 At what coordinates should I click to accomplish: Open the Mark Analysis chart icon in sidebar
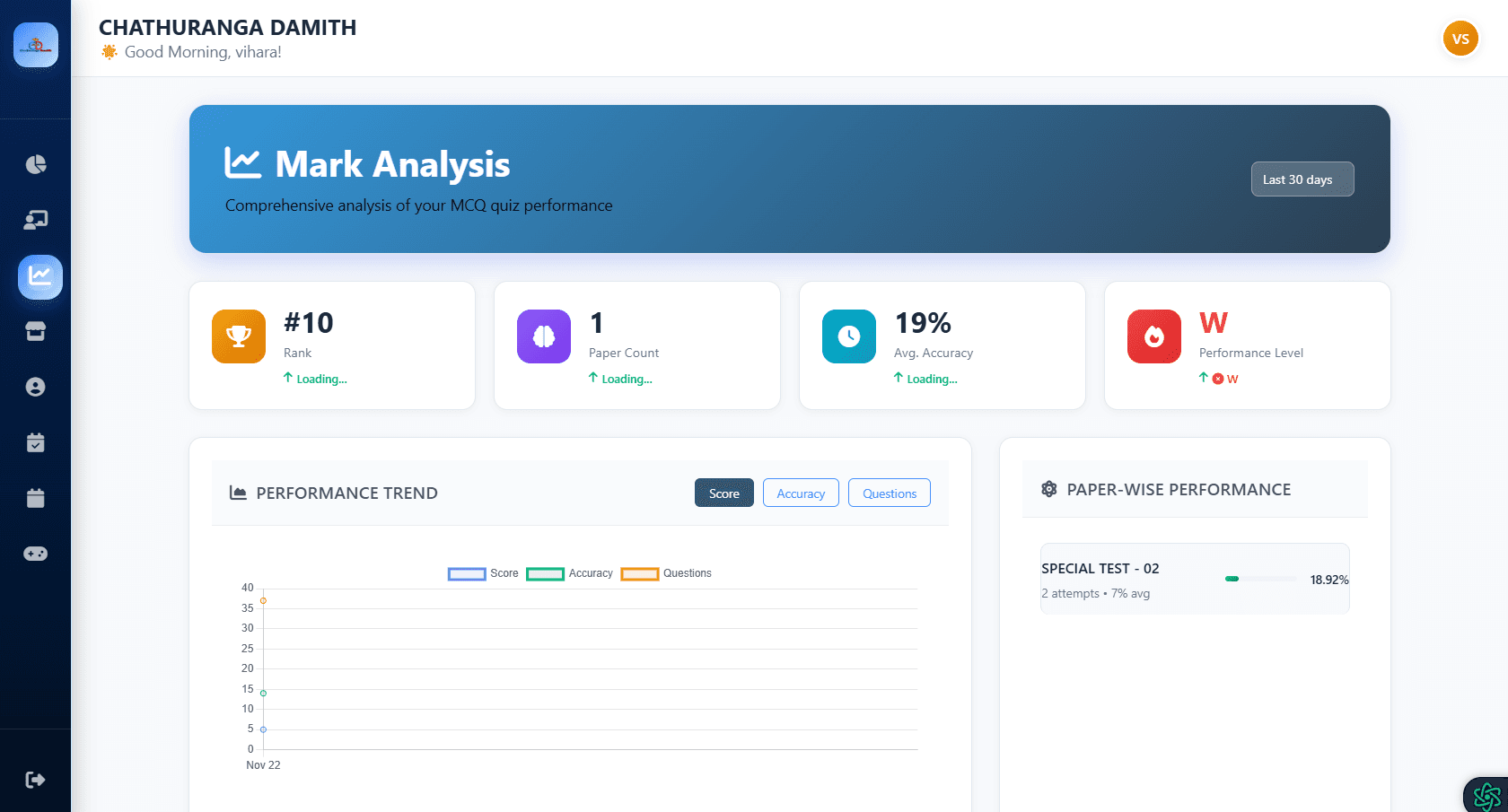click(39, 277)
